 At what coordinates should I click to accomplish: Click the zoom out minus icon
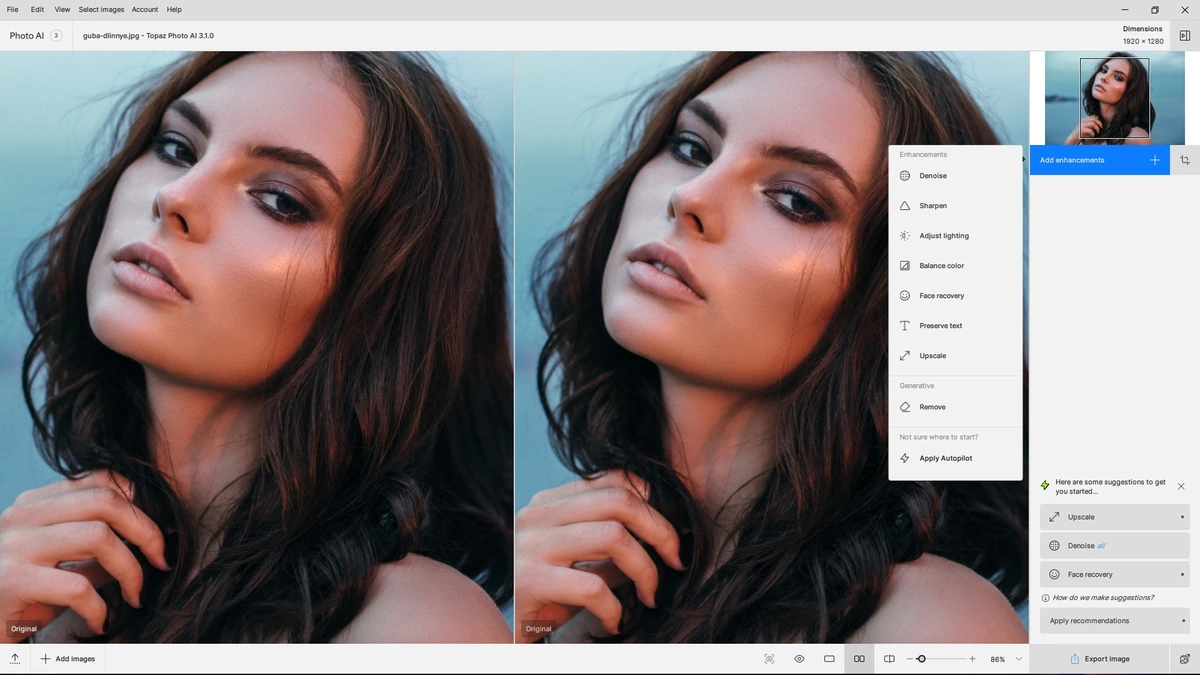click(910, 659)
